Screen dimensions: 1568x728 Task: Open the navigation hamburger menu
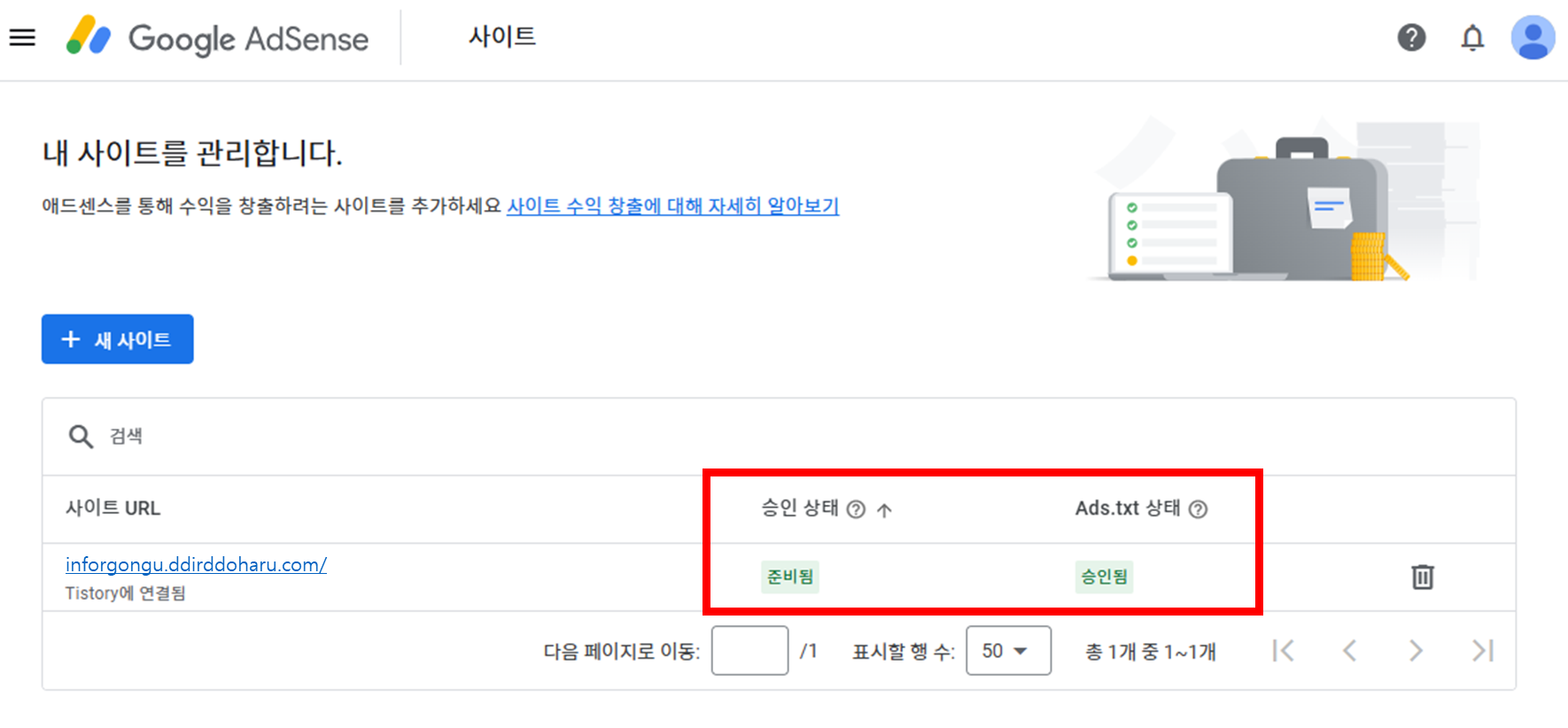tap(22, 36)
